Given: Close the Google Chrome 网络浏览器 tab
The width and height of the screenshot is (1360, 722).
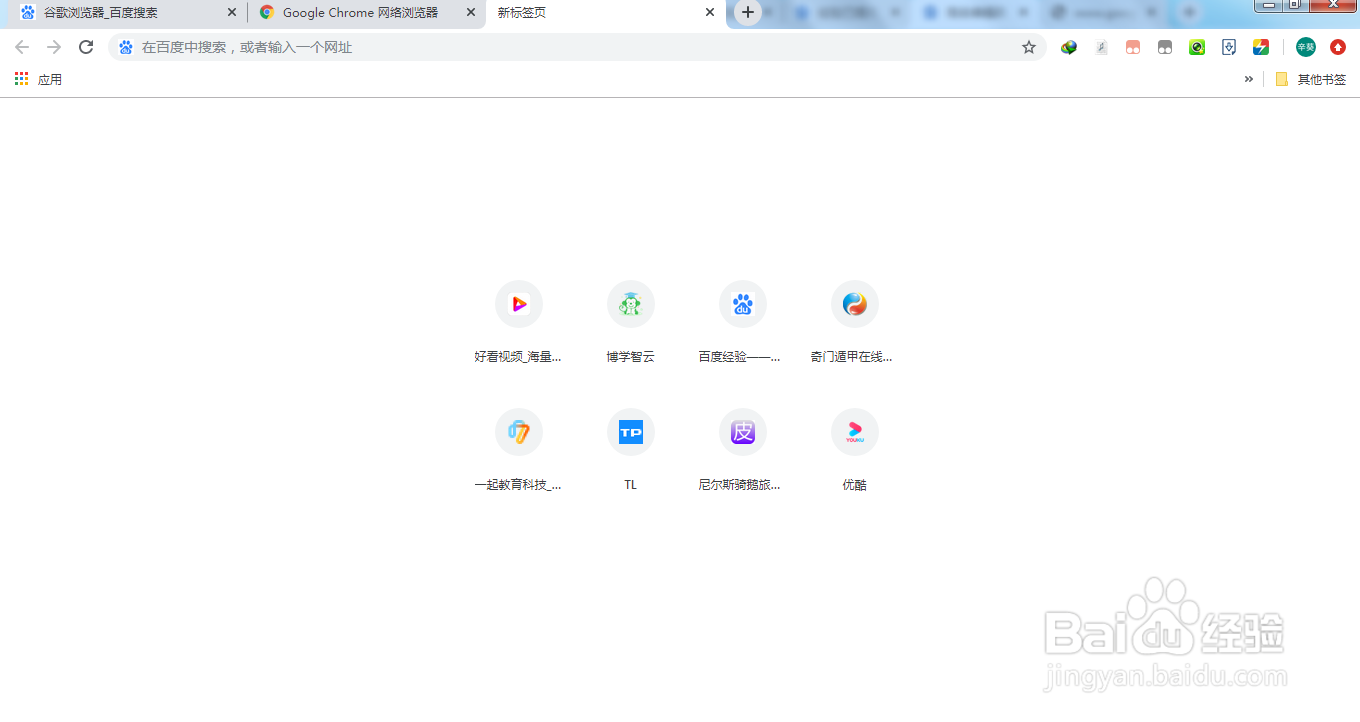Looking at the screenshot, I should [x=471, y=13].
